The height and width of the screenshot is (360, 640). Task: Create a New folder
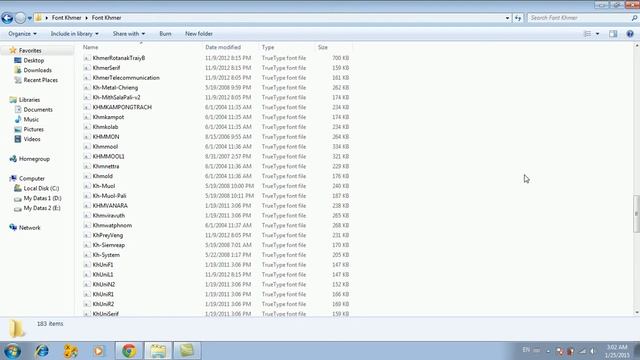pos(199,34)
